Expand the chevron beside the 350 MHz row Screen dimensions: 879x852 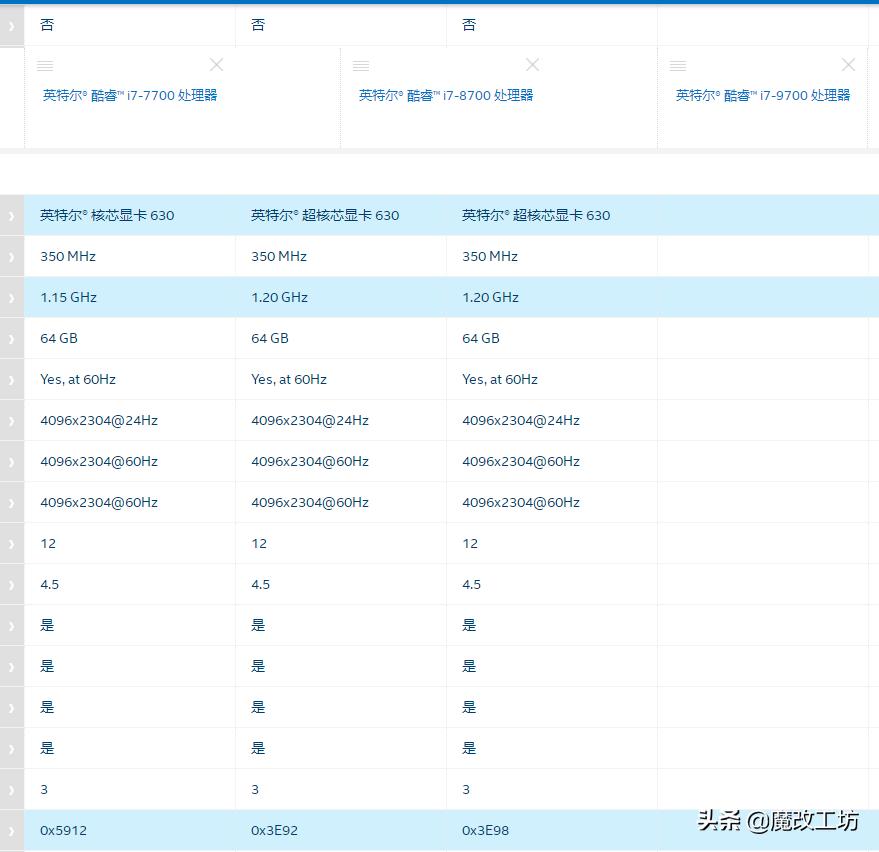pyautogui.click(x=10, y=256)
